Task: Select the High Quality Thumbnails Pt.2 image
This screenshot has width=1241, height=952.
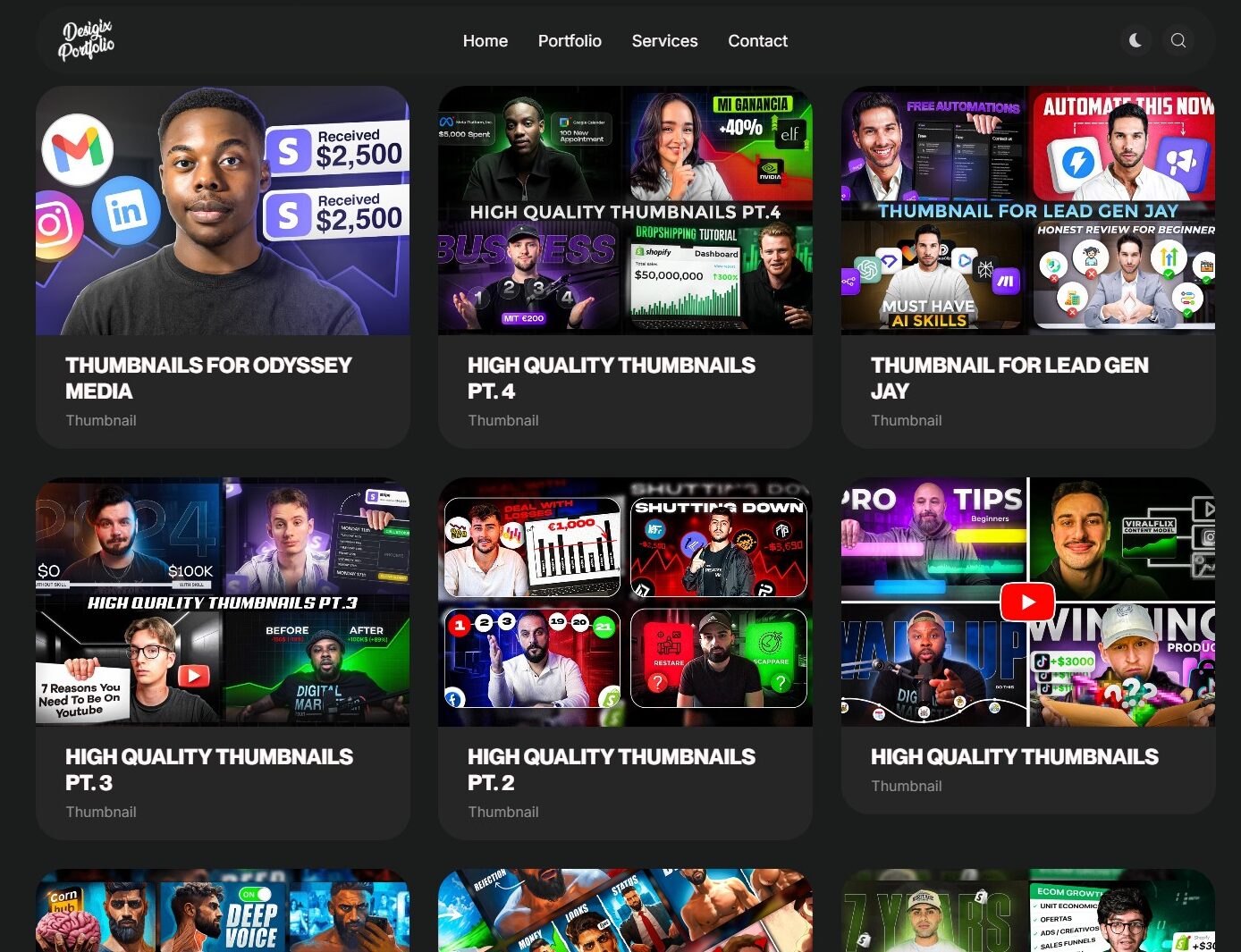Action: tap(625, 602)
